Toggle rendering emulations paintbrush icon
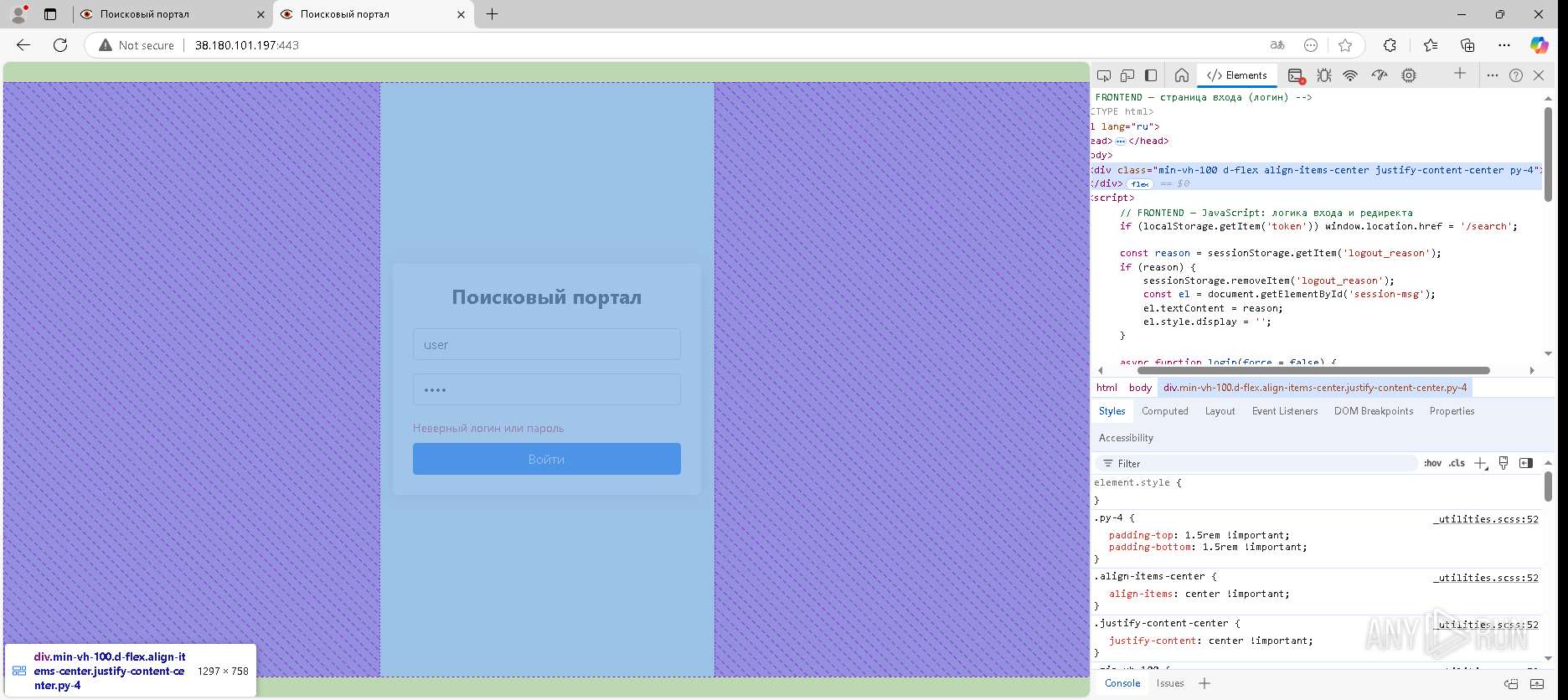The height and width of the screenshot is (700, 1568). (x=1504, y=463)
